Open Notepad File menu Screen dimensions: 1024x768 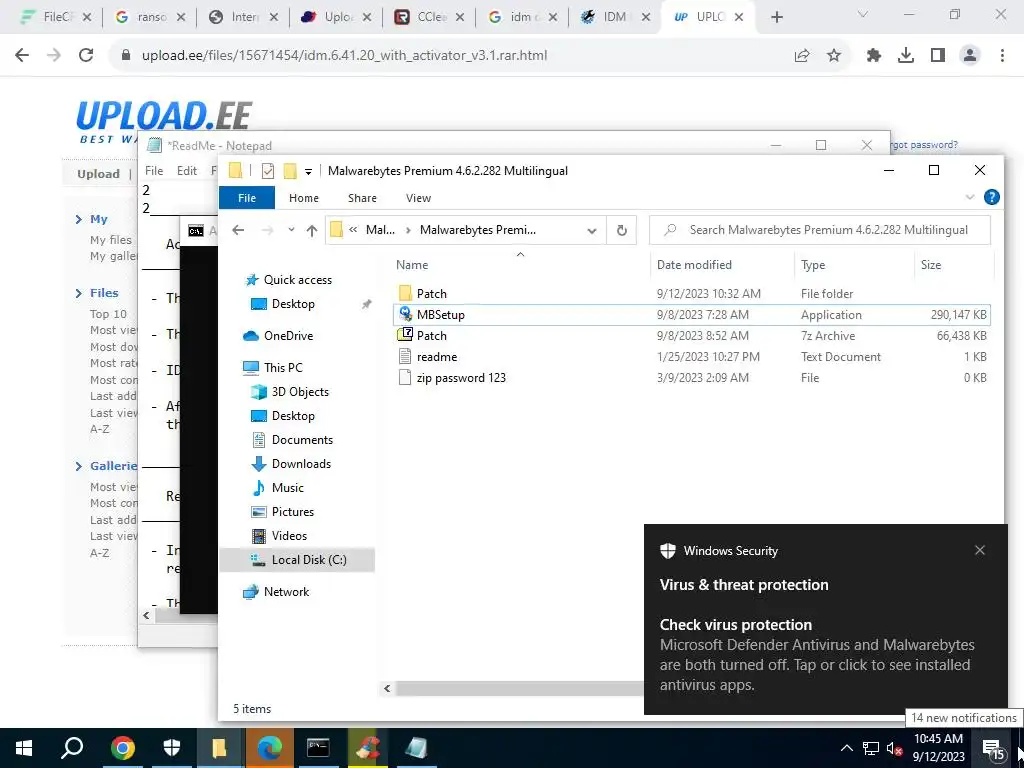click(x=154, y=170)
